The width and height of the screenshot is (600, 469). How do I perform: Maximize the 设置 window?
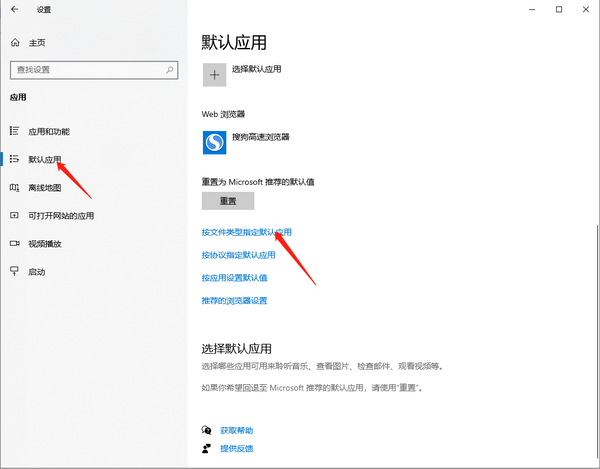click(559, 9)
